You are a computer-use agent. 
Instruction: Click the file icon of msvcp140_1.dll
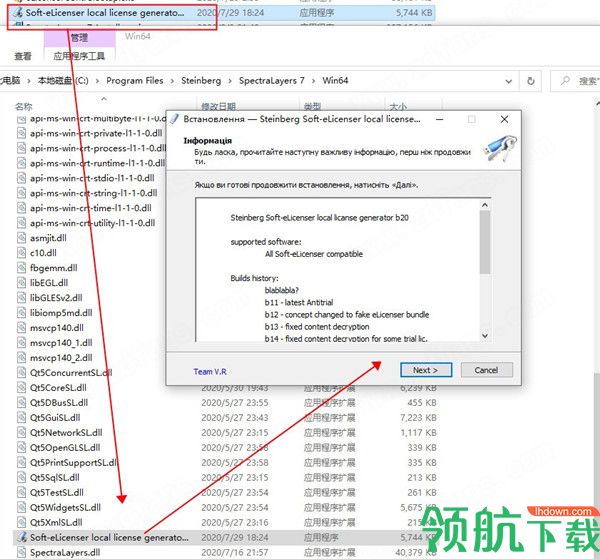21,342
